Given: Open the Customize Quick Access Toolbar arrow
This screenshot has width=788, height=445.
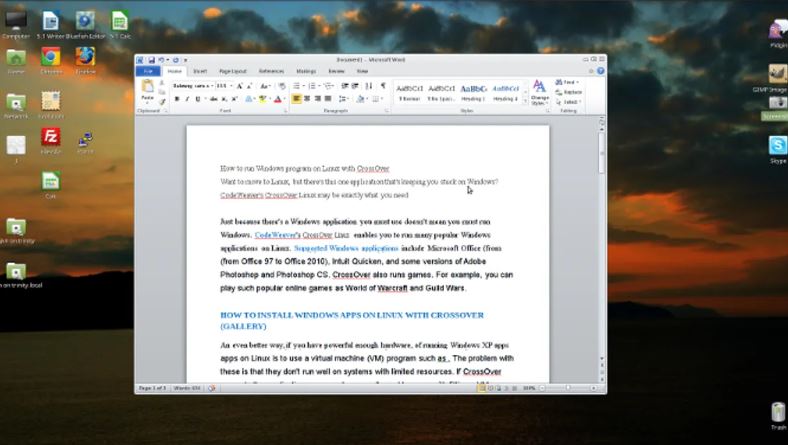Looking at the screenshot, I should tap(185, 60).
